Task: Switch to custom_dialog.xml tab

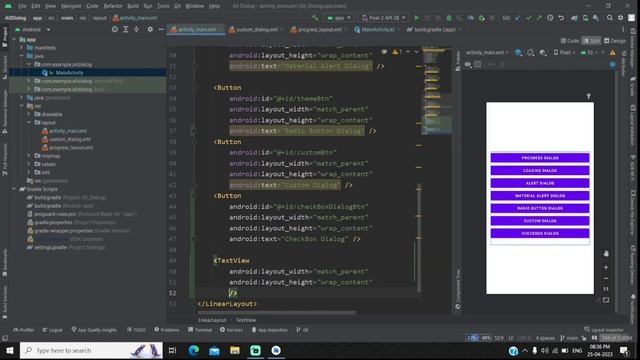Action: pyautogui.click(x=256, y=29)
